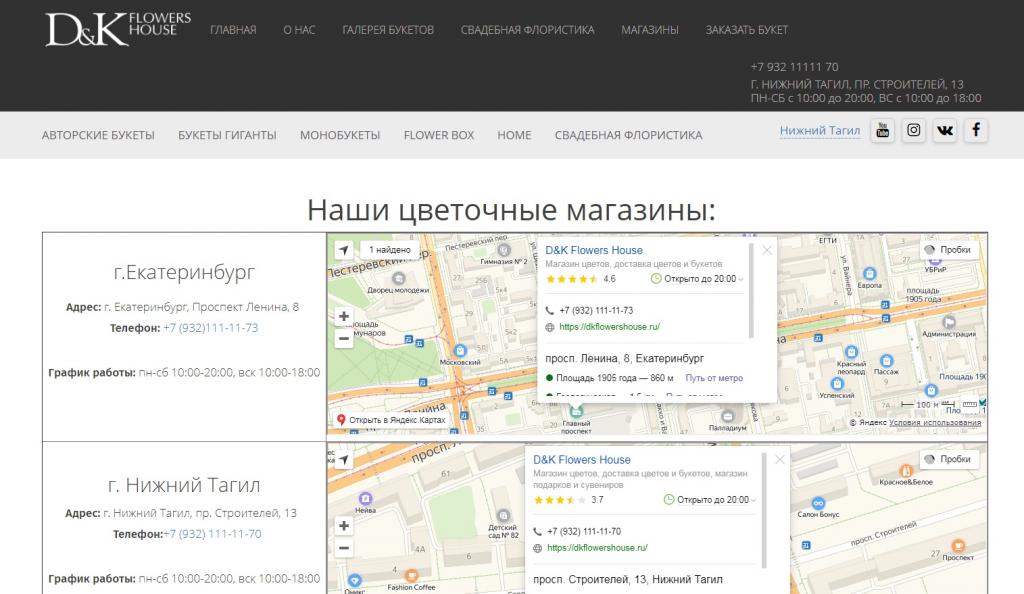Click Nizhny Tagil phone link +7 (932) 111-11-70

pos(212,534)
